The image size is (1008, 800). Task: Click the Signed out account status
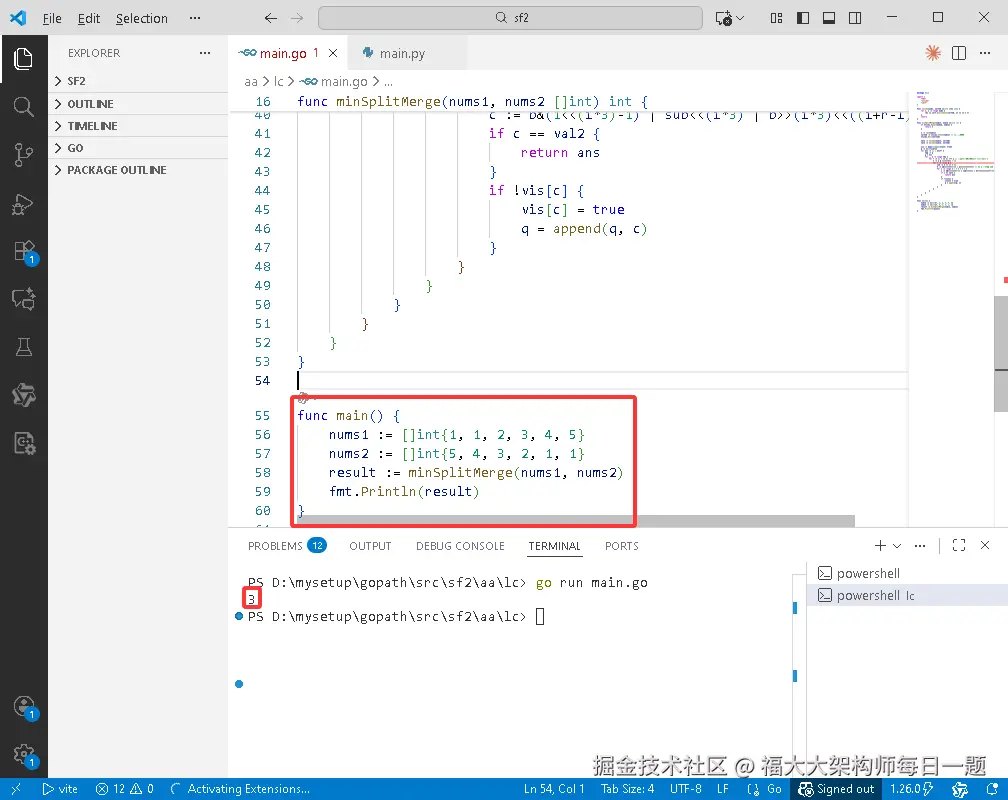click(836, 789)
